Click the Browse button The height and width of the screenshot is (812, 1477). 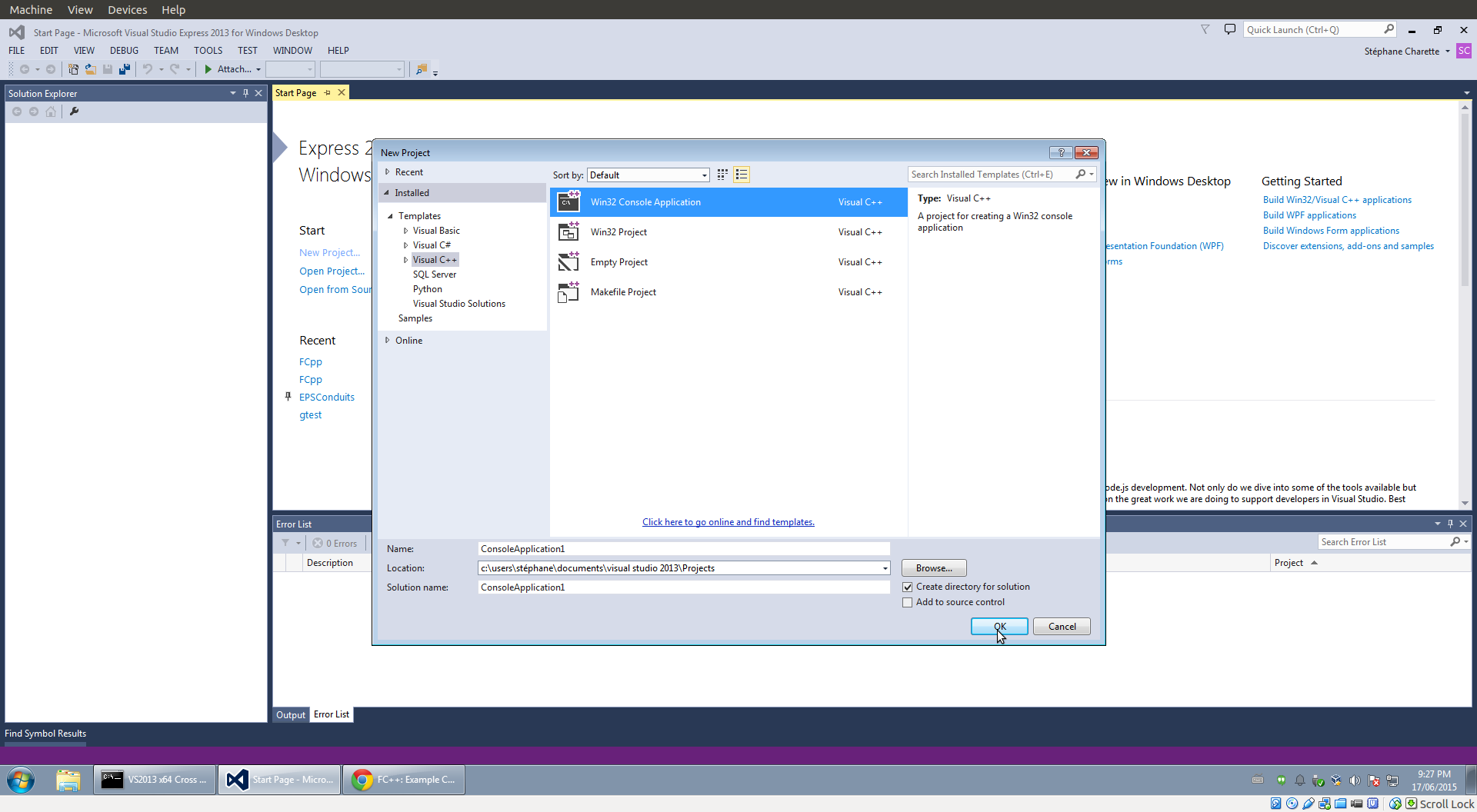(934, 568)
